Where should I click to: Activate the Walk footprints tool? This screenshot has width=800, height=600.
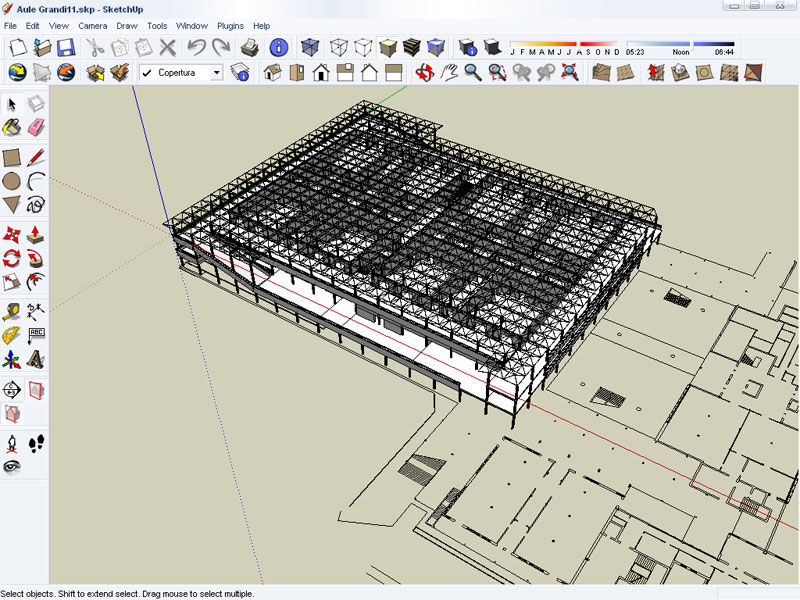tap(37, 443)
